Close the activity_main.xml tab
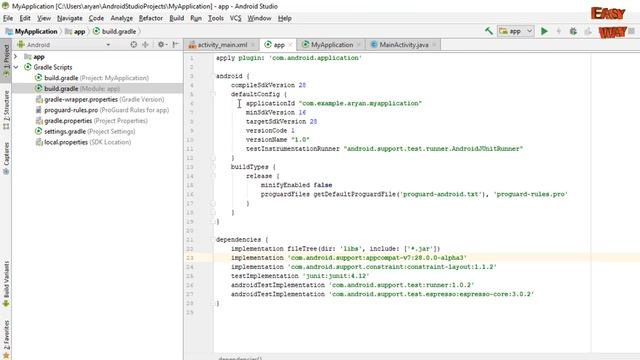The width and height of the screenshot is (640, 360). [253, 45]
